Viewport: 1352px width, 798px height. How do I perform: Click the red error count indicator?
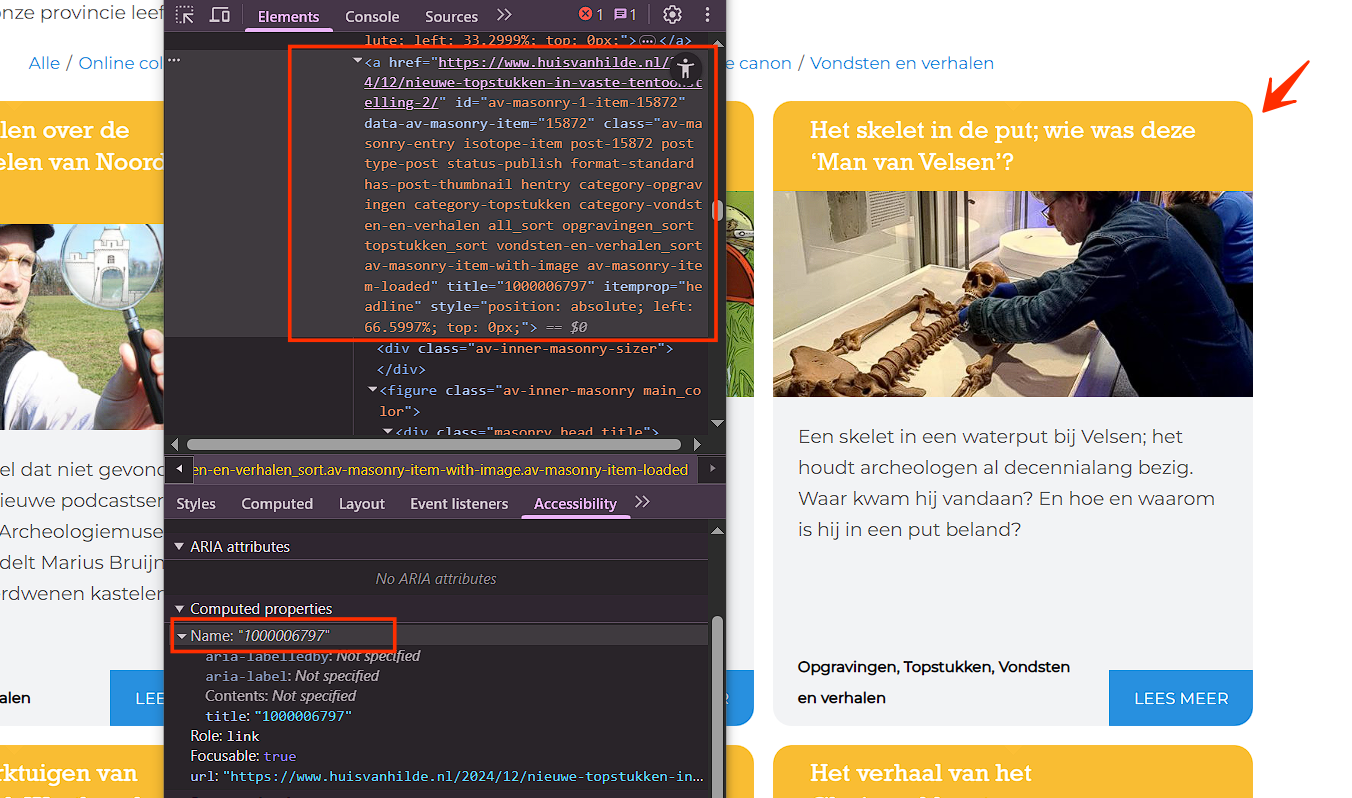point(591,15)
